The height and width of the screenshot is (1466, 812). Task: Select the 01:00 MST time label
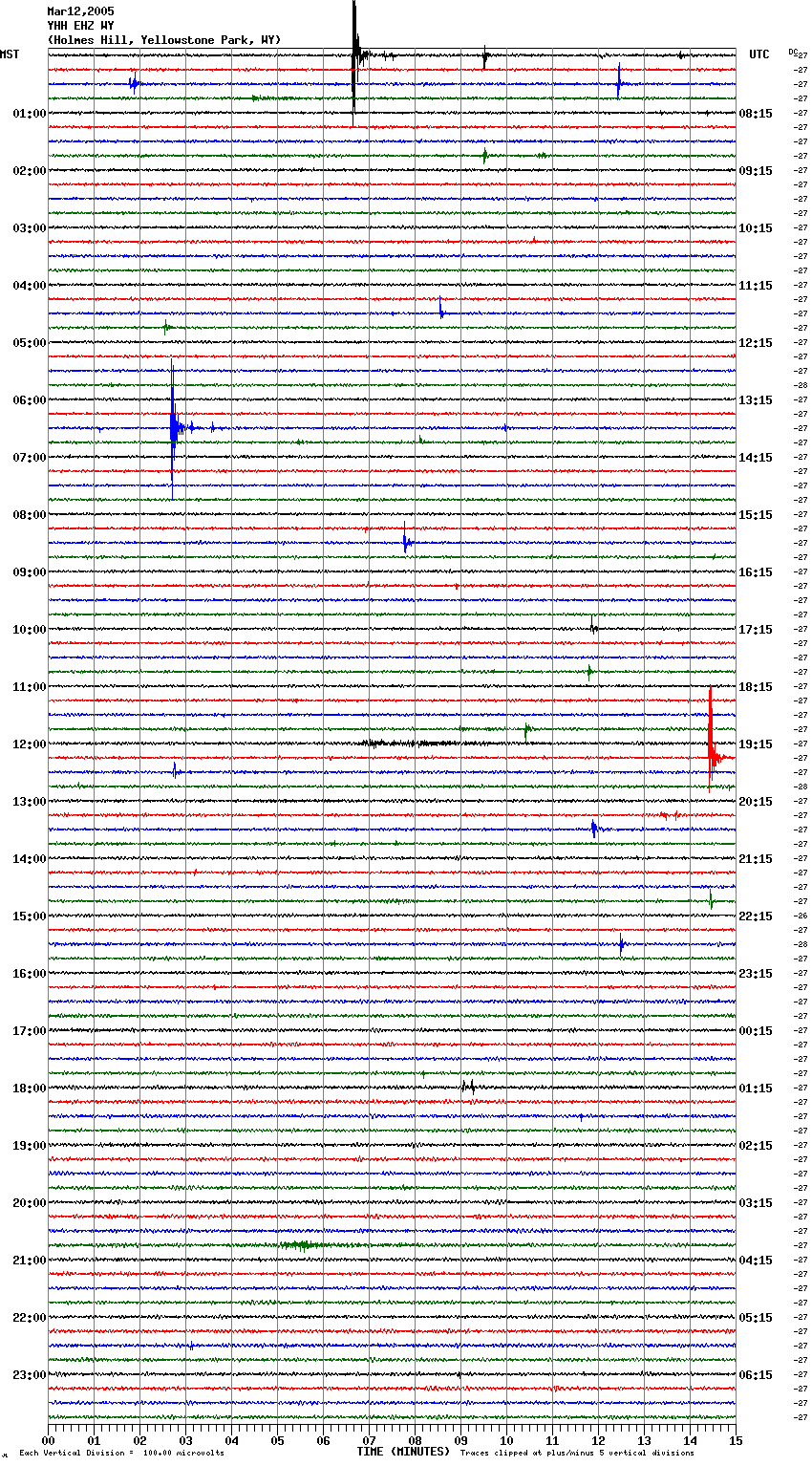(x=29, y=114)
